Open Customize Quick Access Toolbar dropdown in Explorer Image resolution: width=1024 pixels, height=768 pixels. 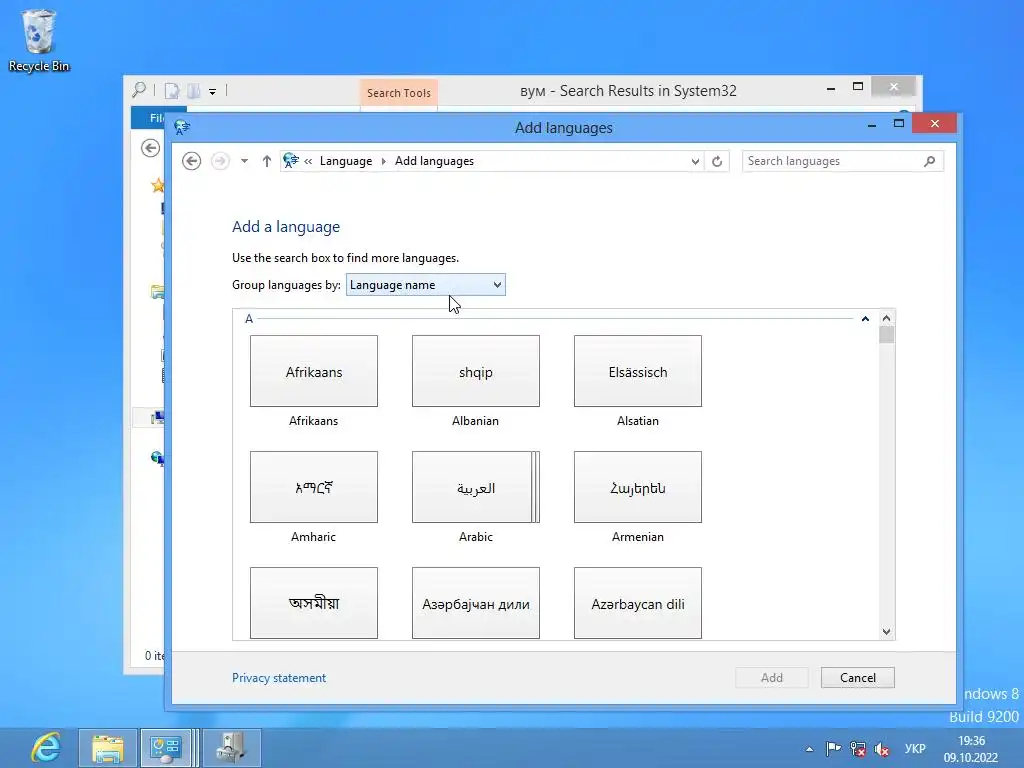[212, 91]
